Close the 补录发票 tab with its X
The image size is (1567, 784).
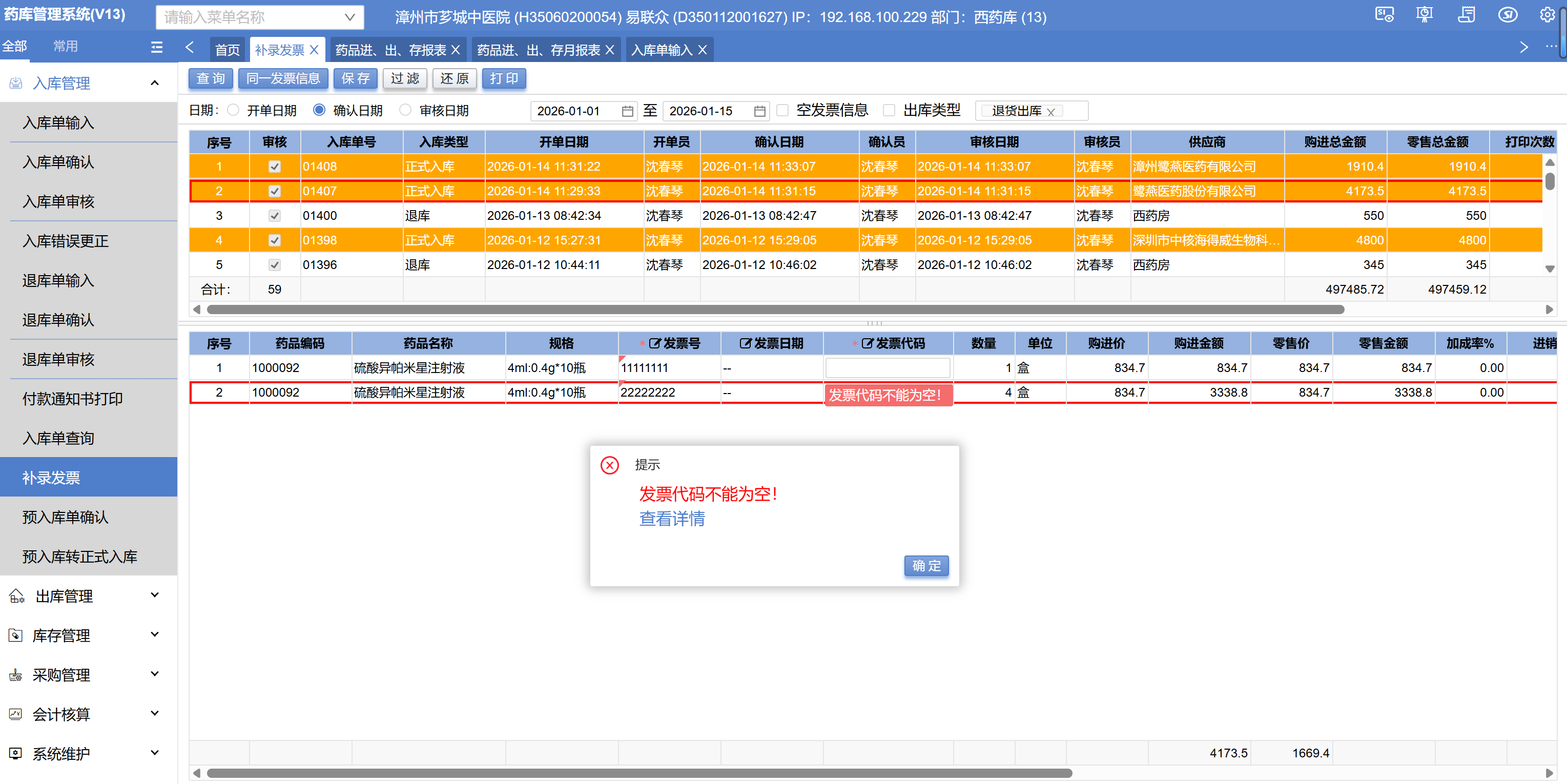[x=315, y=50]
